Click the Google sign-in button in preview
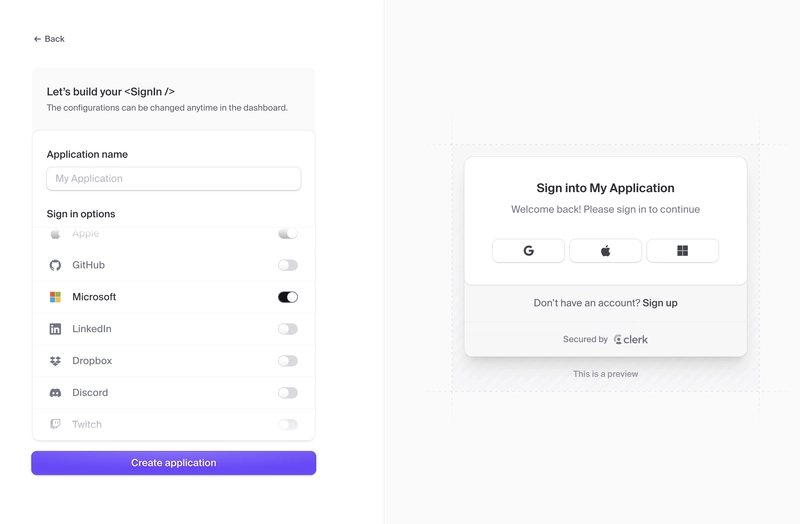Image resolution: width=800 pixels, height=524 pixels. (529, 251)
